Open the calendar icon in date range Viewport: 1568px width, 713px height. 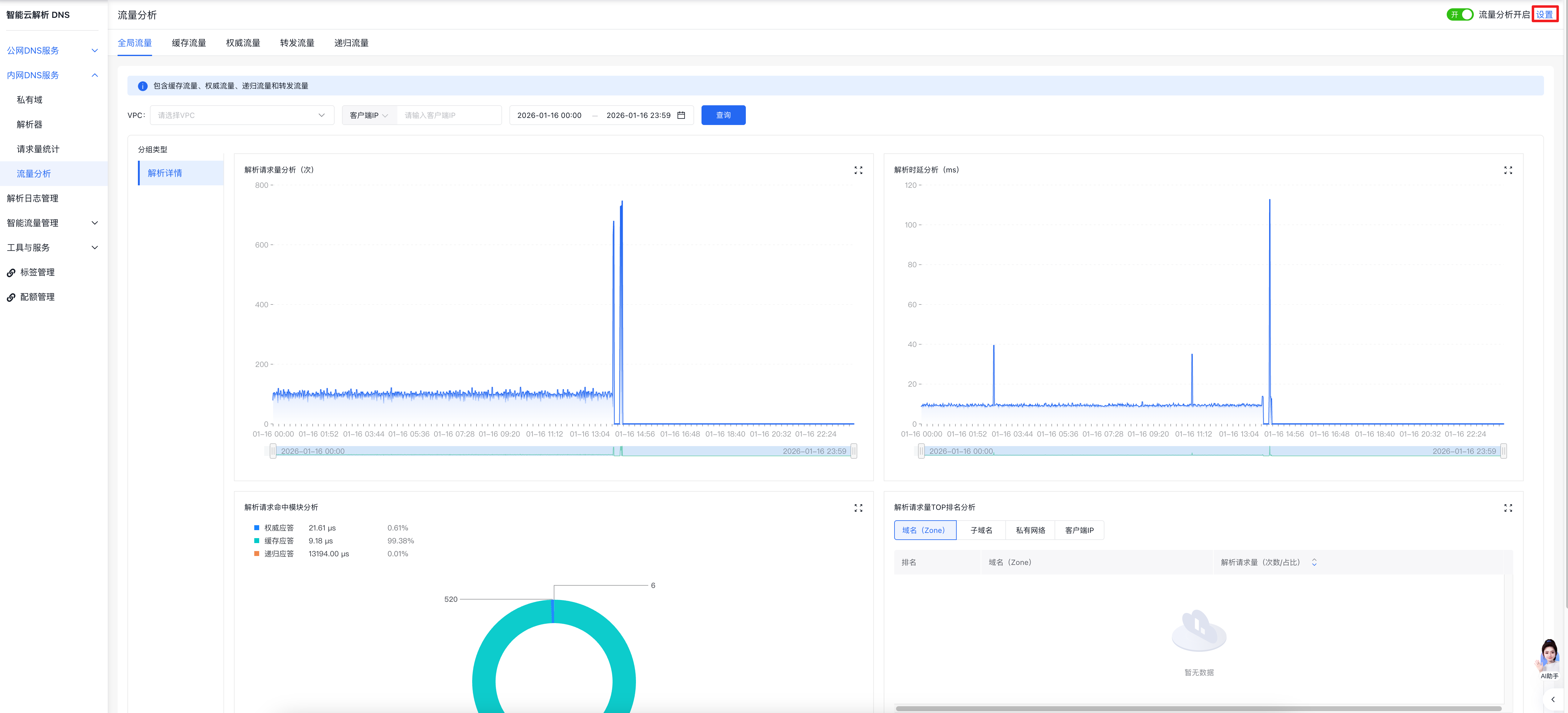coord(681,115)
